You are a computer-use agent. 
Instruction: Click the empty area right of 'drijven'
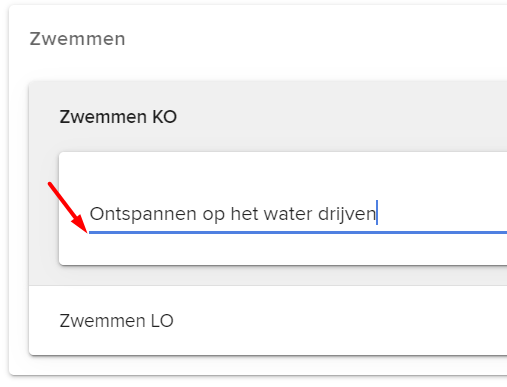443,213
